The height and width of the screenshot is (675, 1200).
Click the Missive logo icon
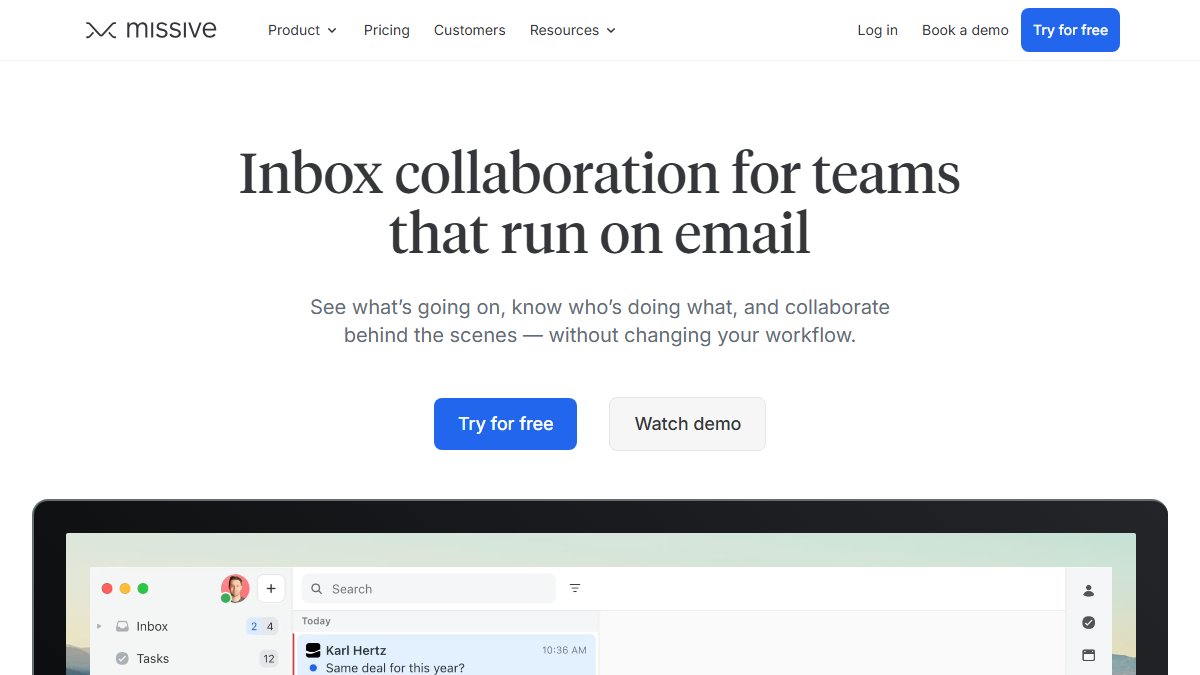click(101, 30)
